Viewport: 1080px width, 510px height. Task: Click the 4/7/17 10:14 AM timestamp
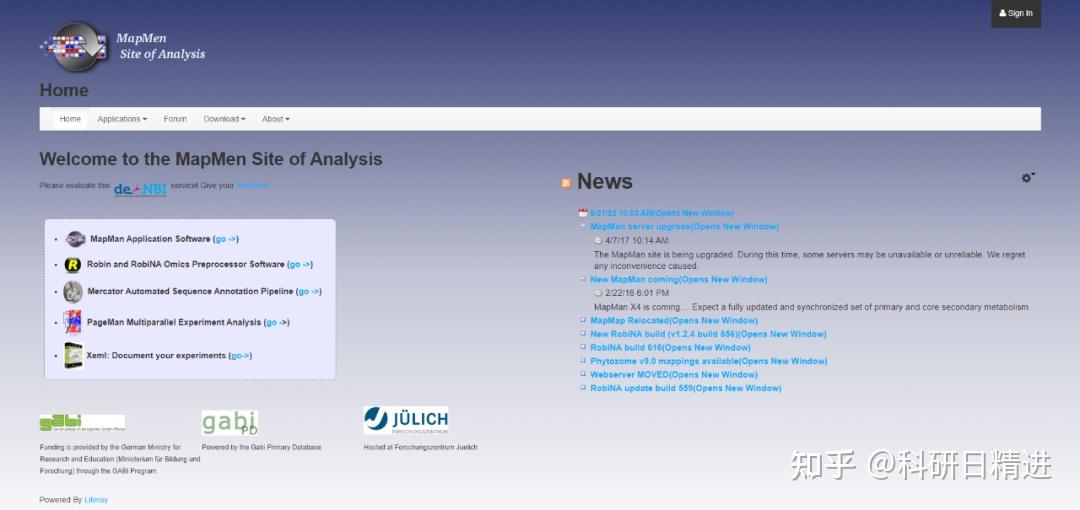tap(636, 241)
